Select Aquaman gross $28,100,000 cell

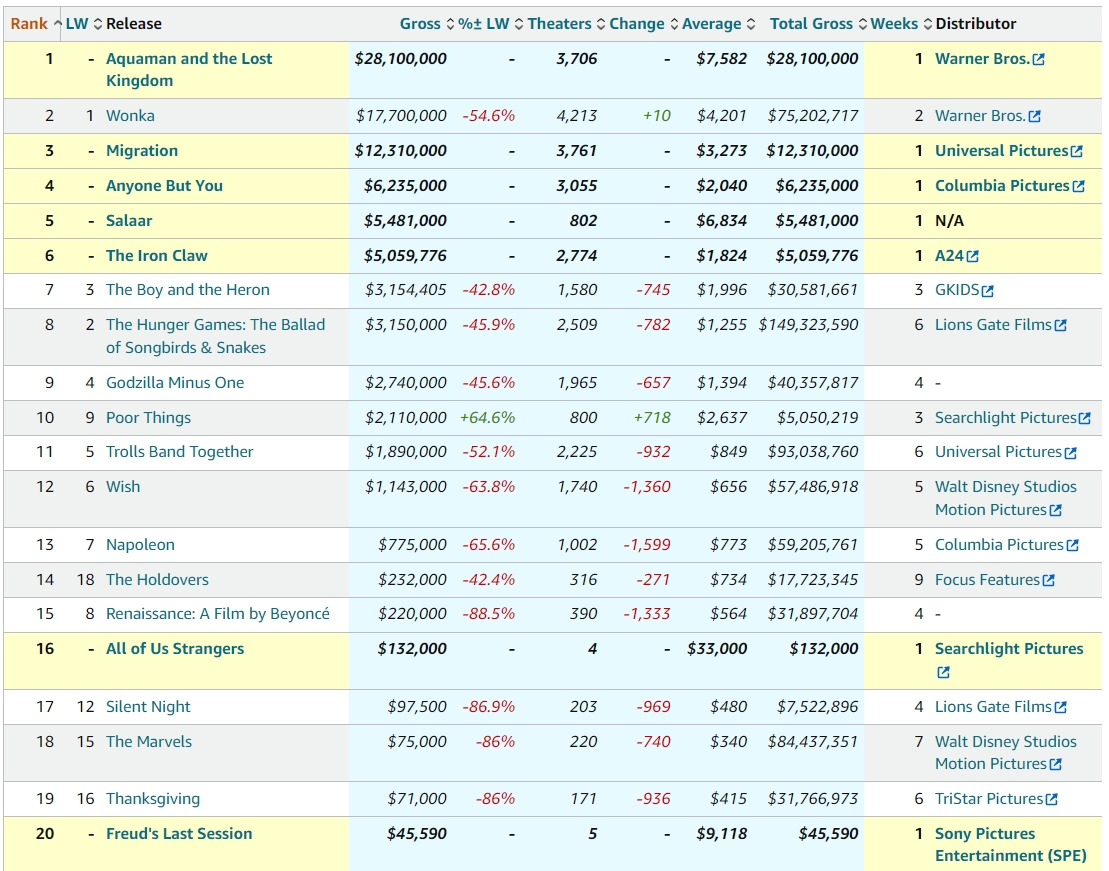(400, 59)
